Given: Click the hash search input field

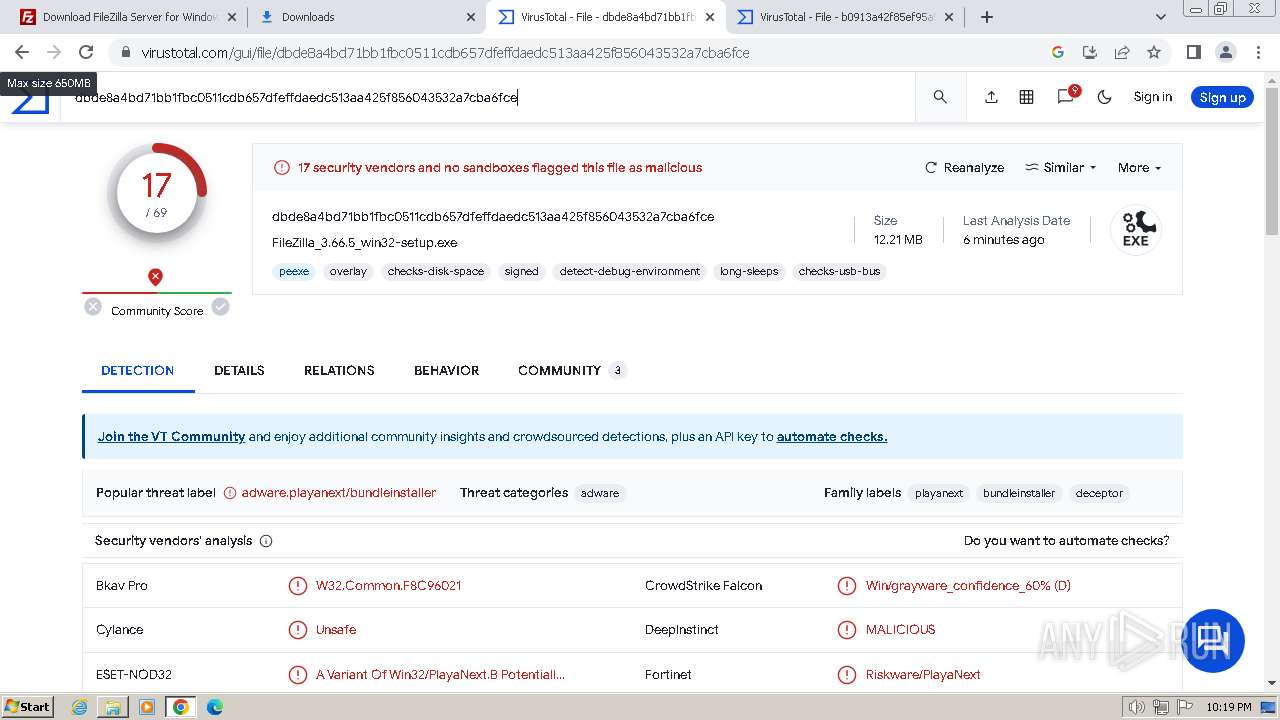Looking at the screenshot, I should 488,97.
